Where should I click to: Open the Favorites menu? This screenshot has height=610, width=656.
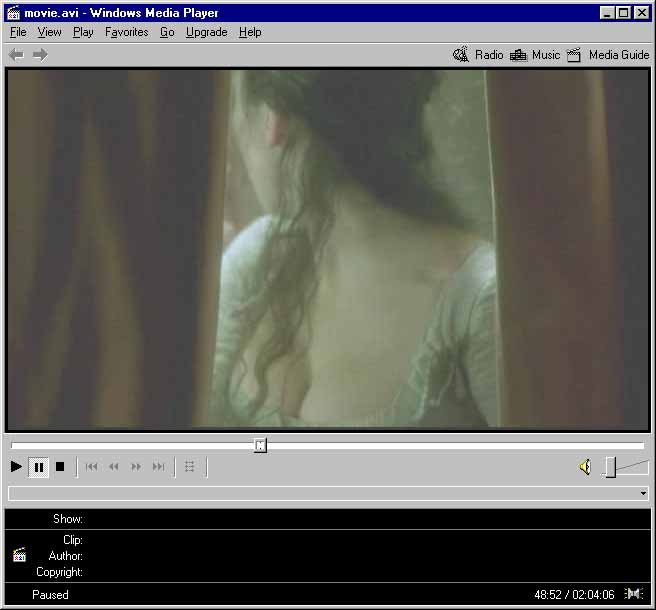pyautogui.click(x=126, y=32)
